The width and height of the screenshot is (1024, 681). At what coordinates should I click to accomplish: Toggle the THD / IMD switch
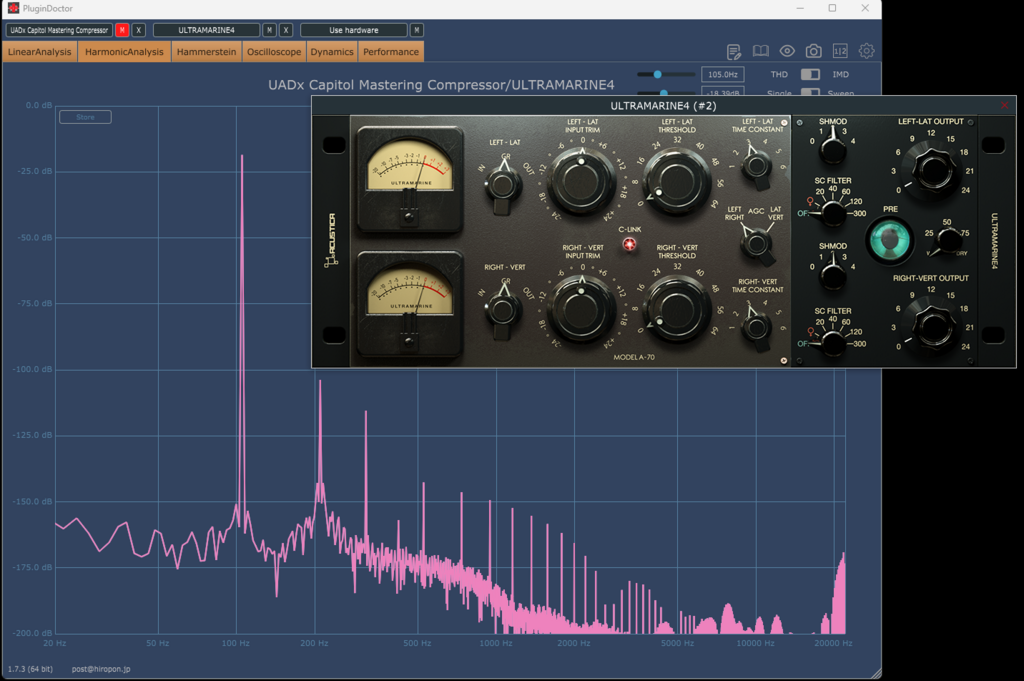[x=810, y=74]
